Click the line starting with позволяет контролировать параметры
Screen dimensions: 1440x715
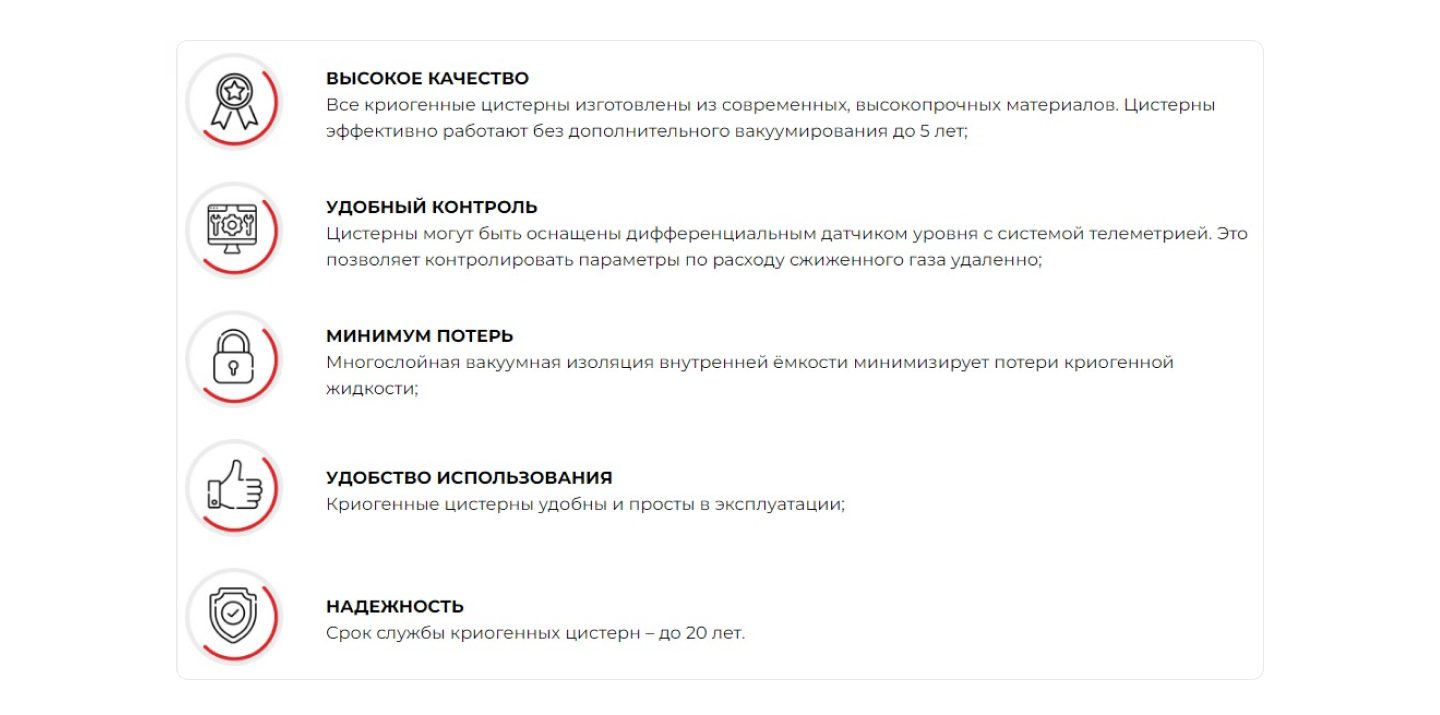pos(684,260)
